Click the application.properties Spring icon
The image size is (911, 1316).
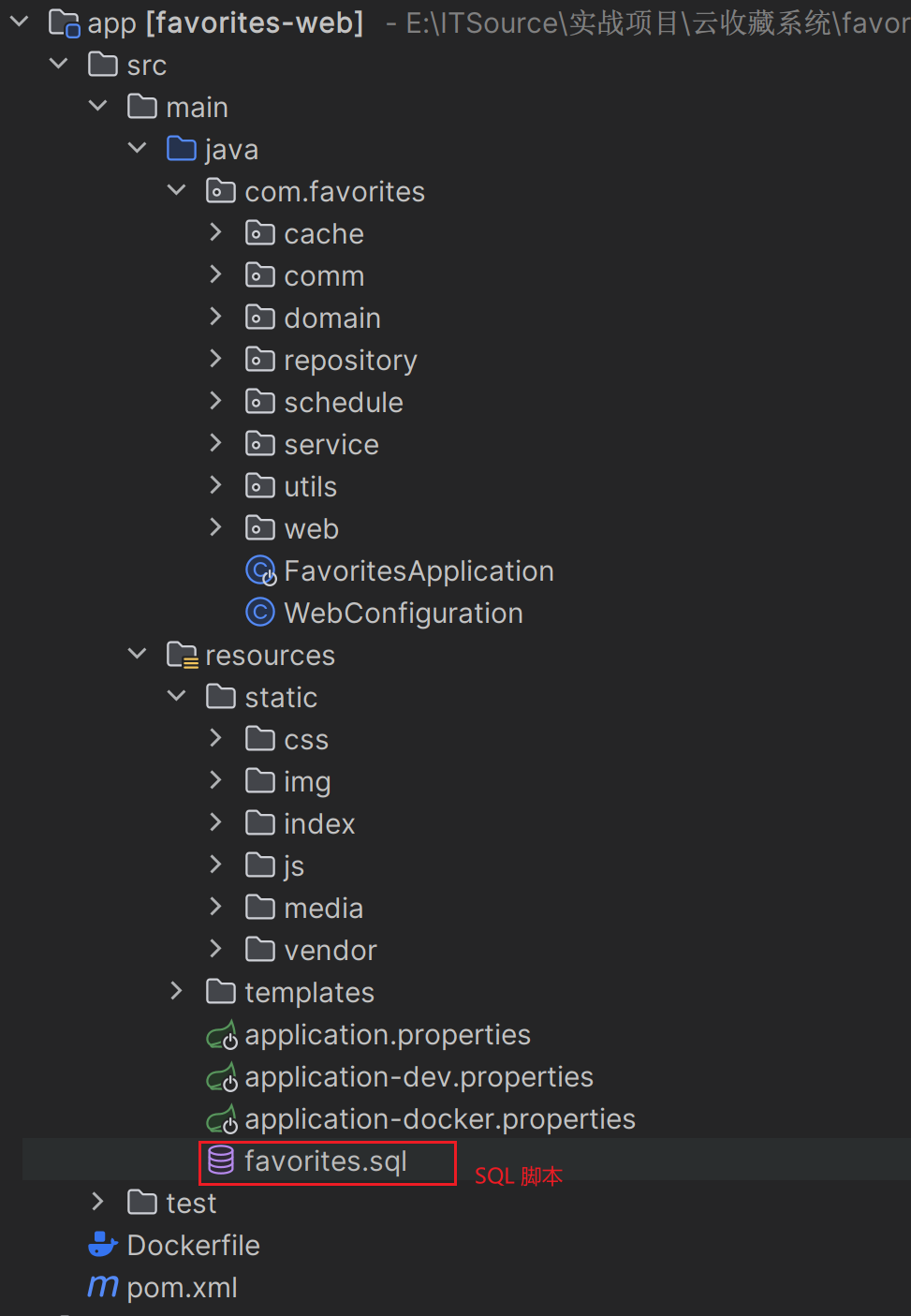(221, 1035)
